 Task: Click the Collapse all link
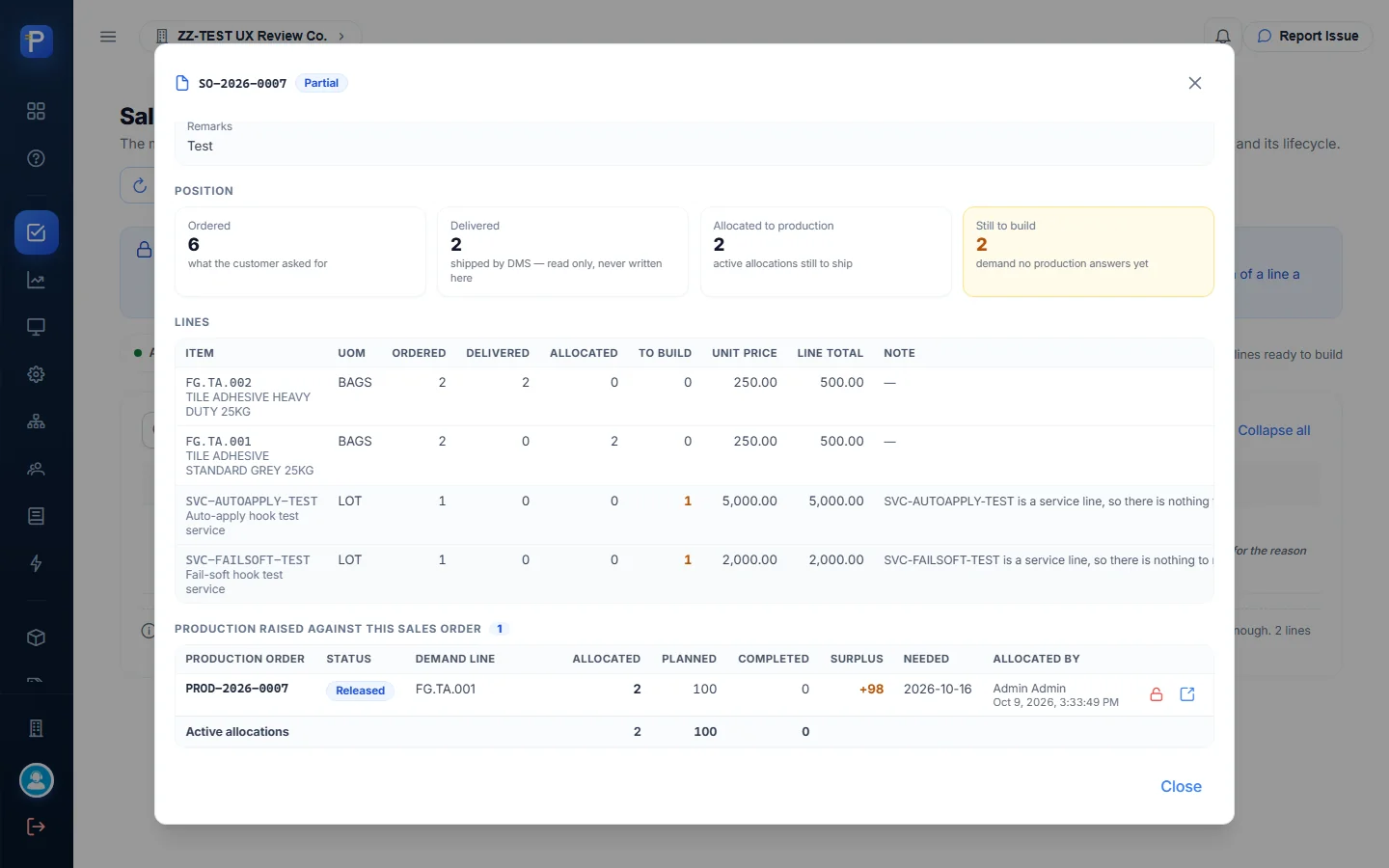click(x=1273, y=430)
